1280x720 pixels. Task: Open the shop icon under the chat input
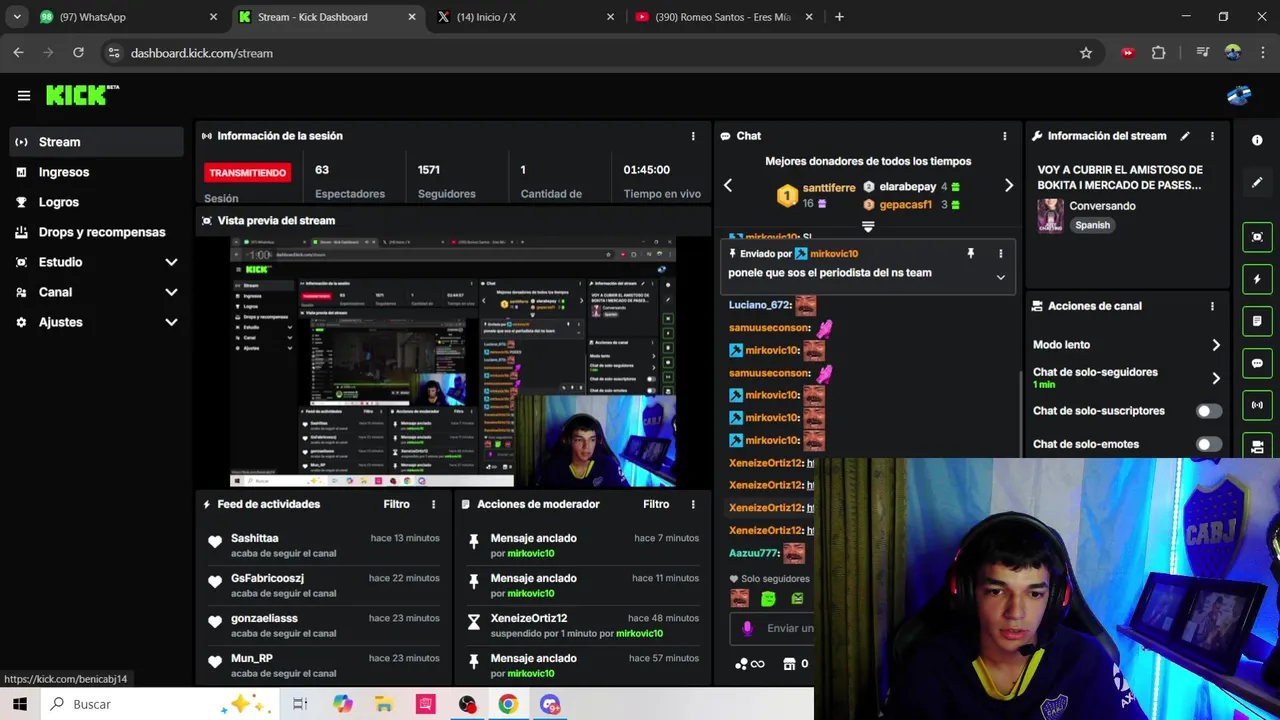click(789, 664)
